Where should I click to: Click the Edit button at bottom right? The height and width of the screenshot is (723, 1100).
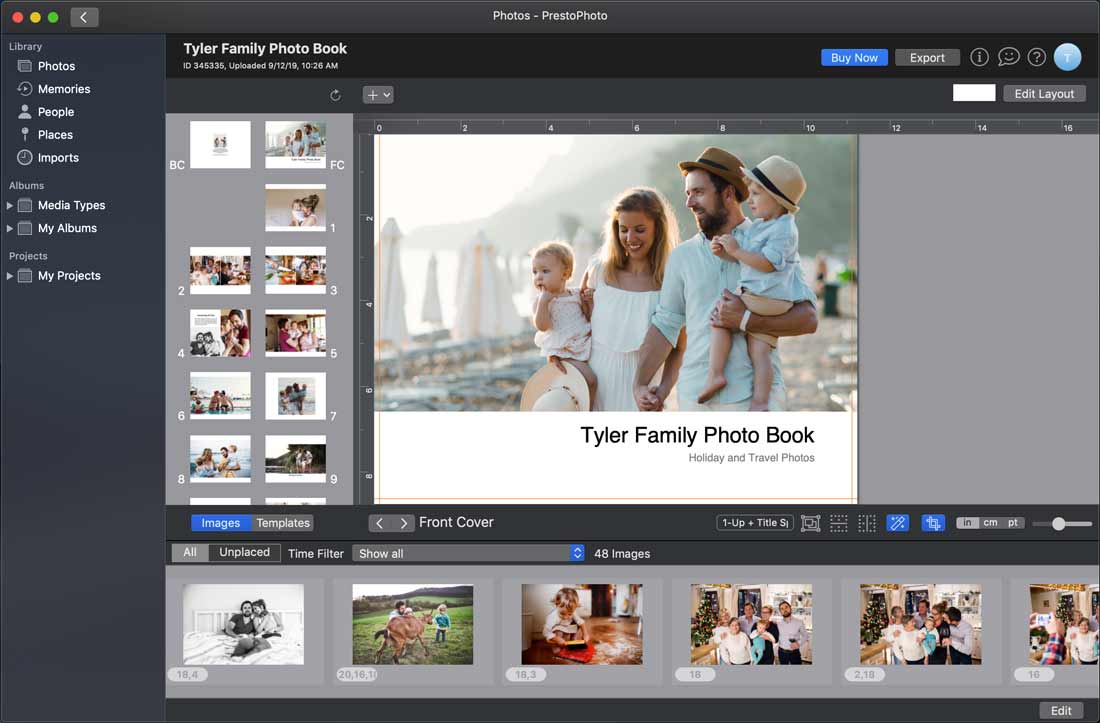click(1061, 710)
